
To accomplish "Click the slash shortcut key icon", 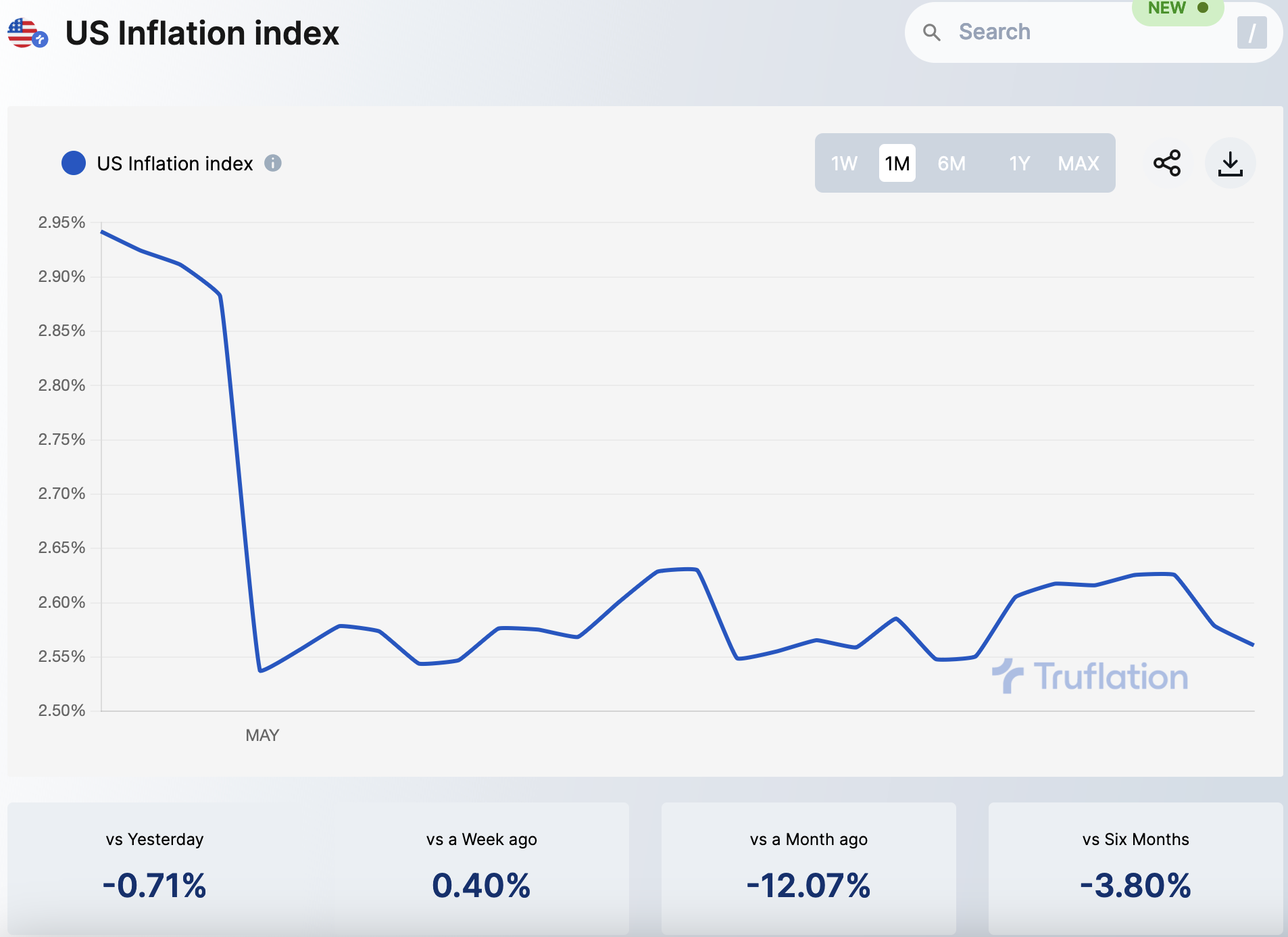I will pyautogui.click(x=1252, y=32).
